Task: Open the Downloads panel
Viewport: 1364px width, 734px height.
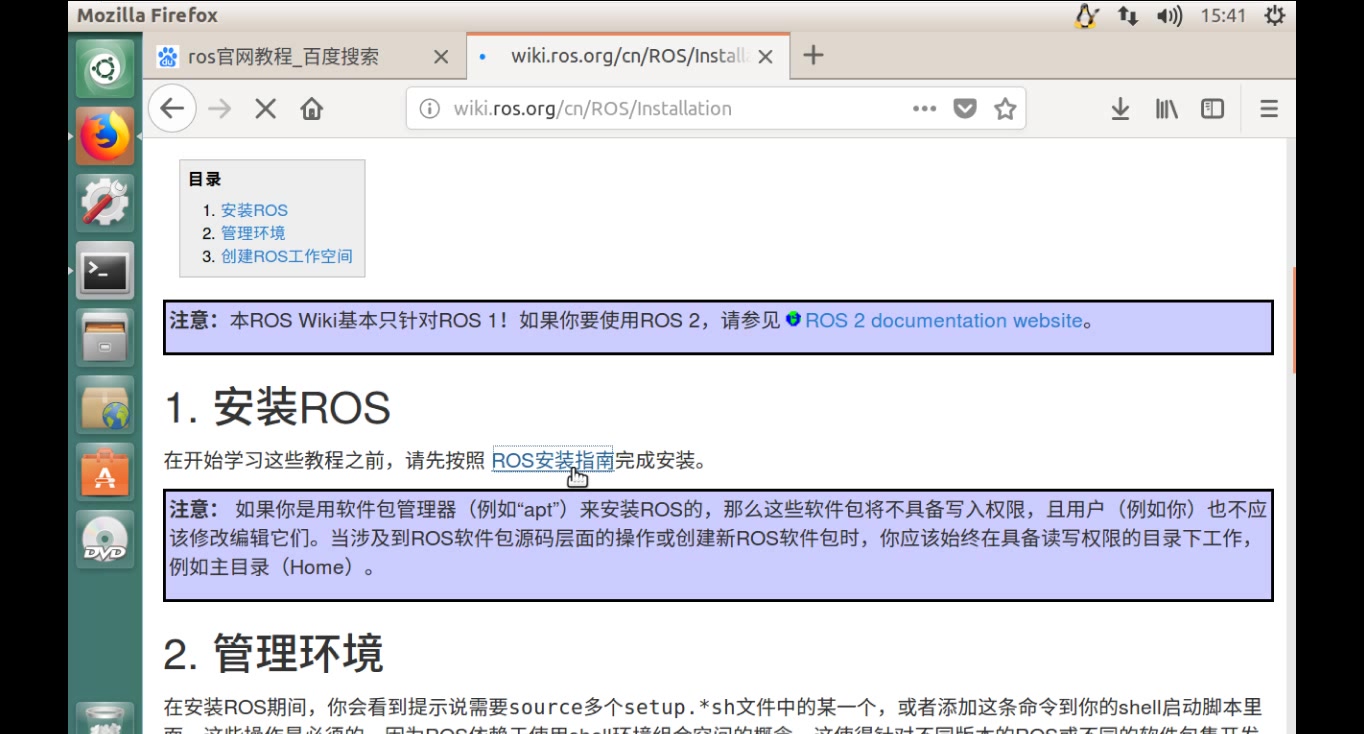Action: 1119,108
